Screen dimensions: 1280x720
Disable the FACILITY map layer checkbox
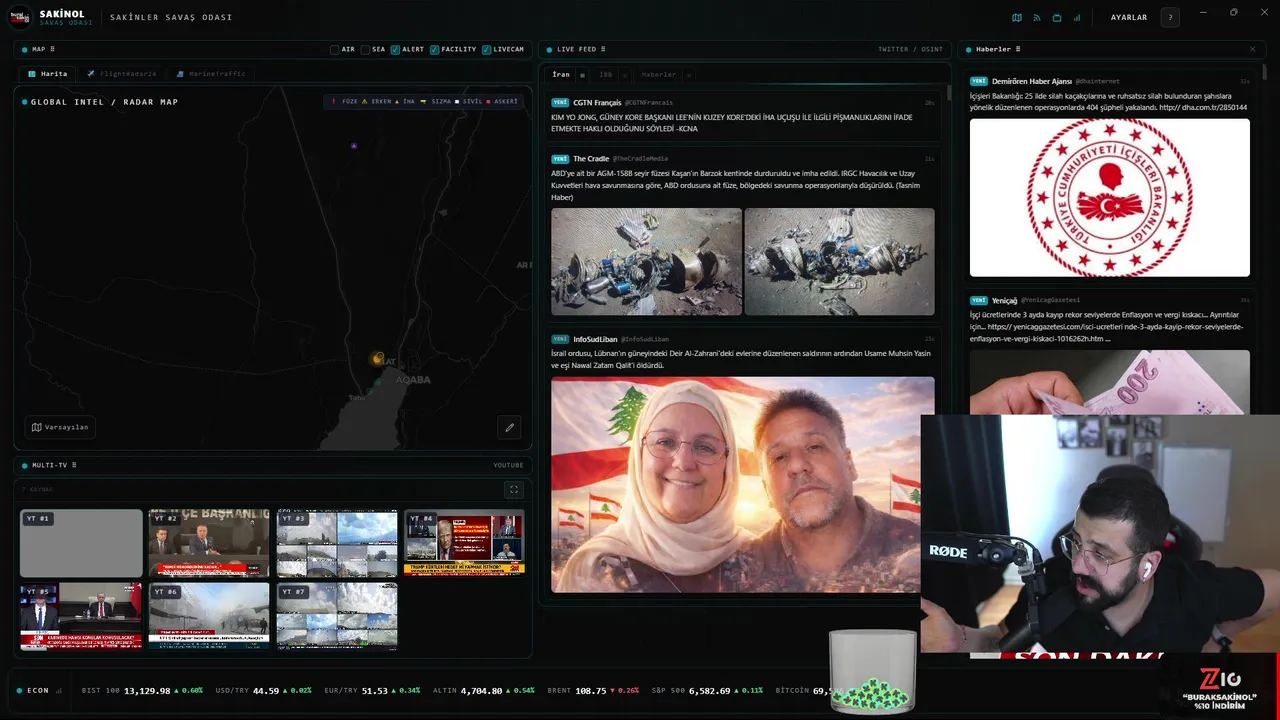435,49
